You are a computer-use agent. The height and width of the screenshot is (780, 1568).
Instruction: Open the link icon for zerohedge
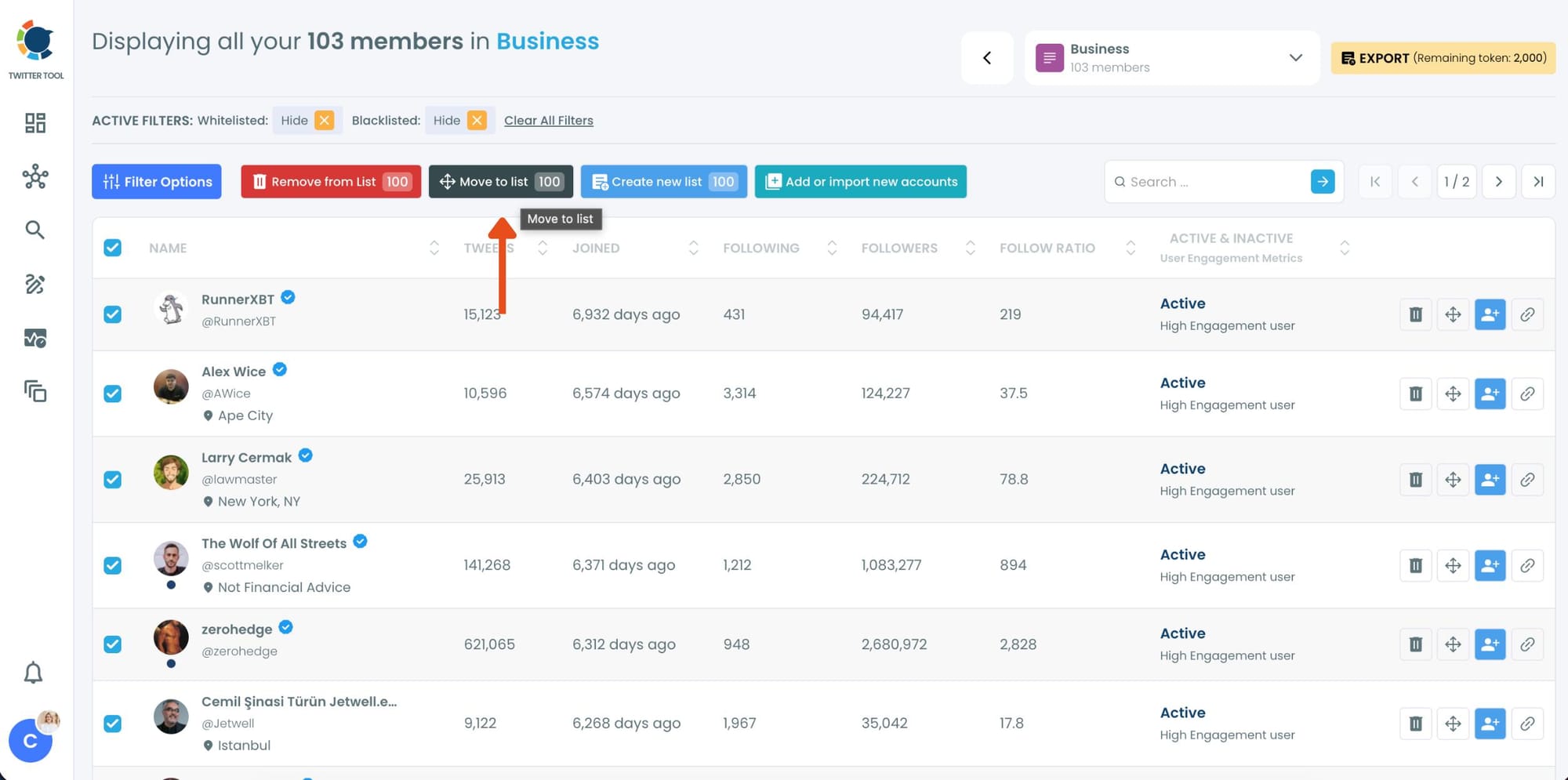[x=1527, y=644]
